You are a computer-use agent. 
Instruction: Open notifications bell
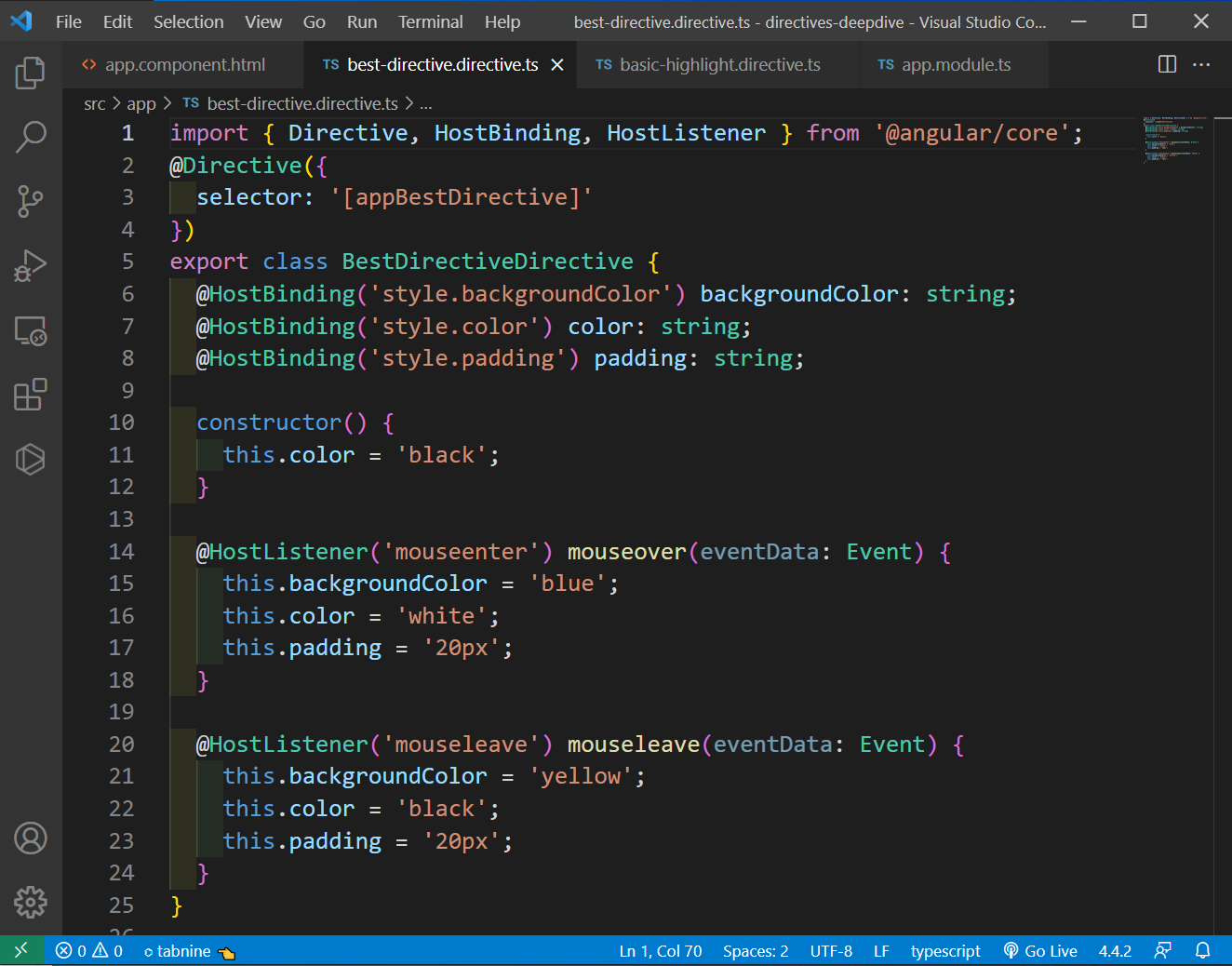(1203, 950)
